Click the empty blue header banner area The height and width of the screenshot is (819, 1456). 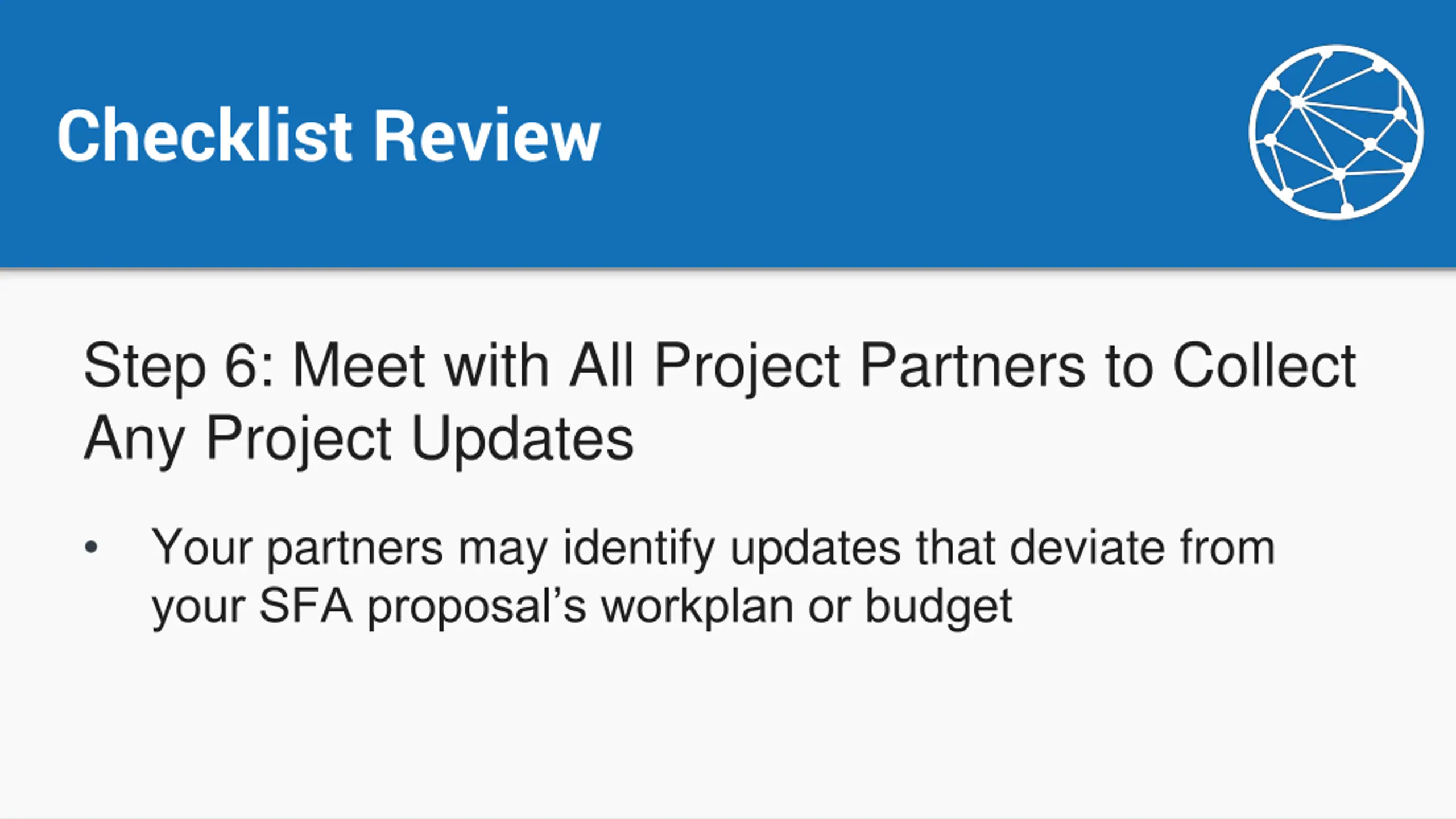(x=910, y=134)
